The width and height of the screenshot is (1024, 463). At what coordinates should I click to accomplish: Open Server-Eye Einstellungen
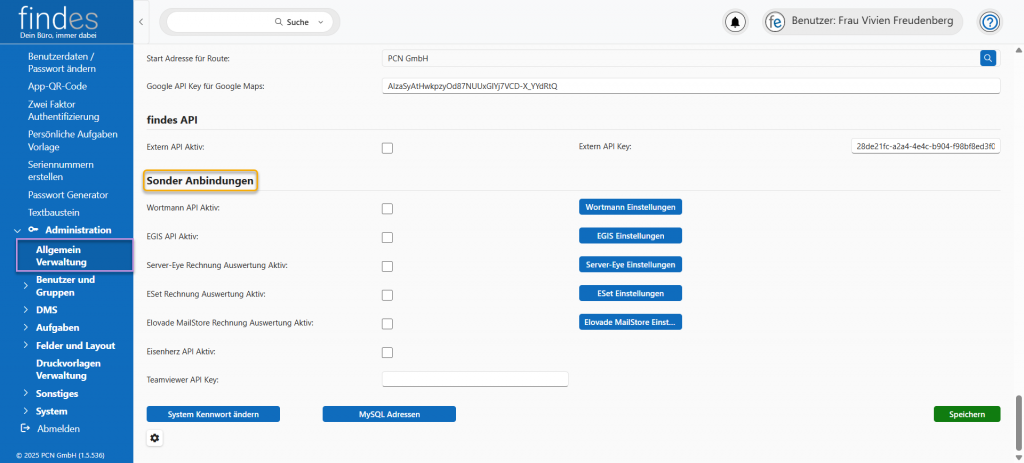(x=630, y=265)
